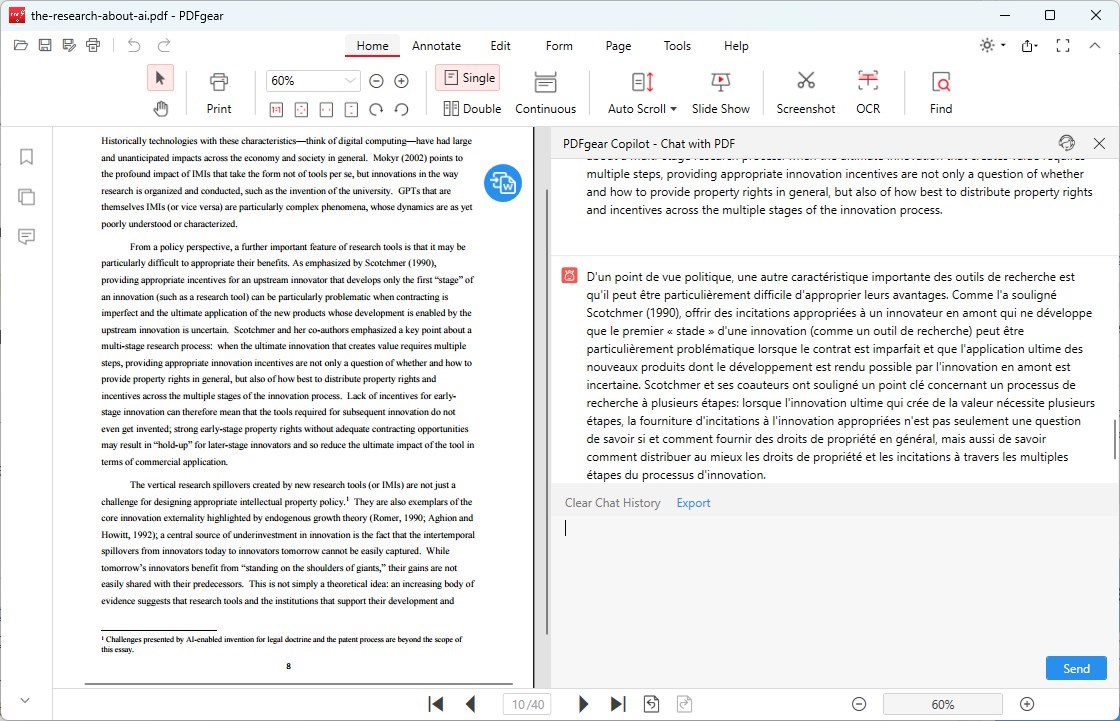Click Clear Chat History
This screenshot has height=721, width=1120.
click(x=612, y=503)
